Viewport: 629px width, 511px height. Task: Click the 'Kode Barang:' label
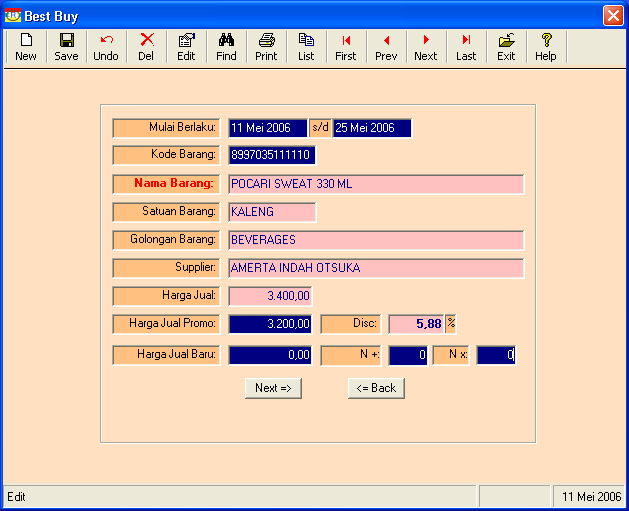click(166, 155)
